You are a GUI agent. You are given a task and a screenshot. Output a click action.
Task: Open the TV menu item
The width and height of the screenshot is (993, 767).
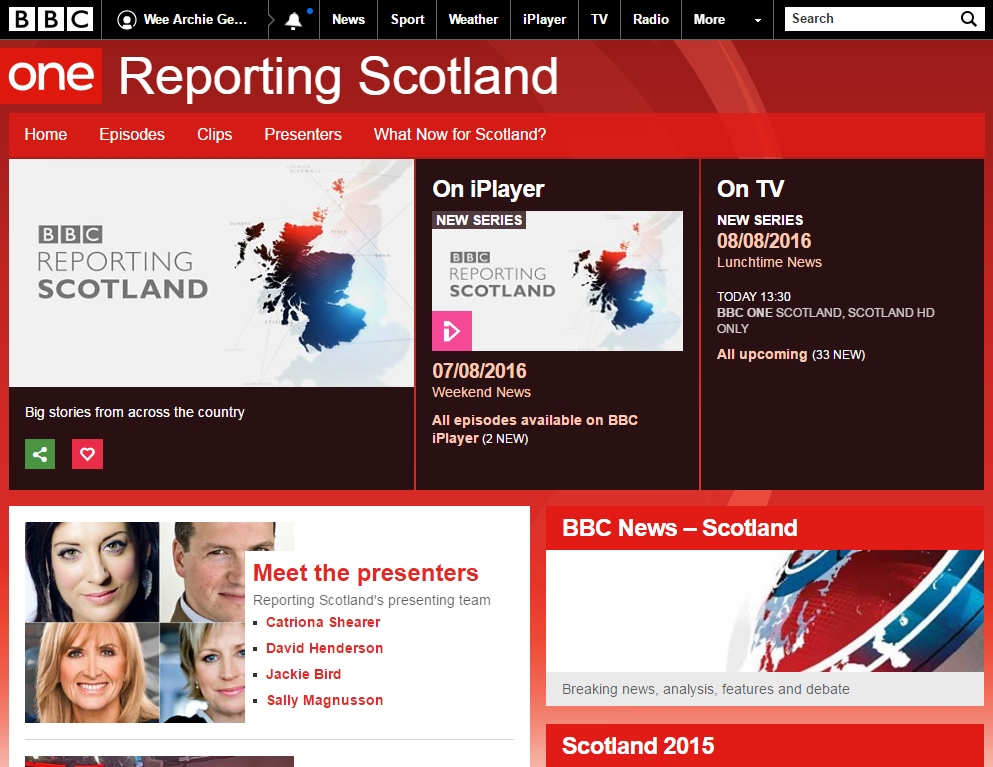pos(599,20)
